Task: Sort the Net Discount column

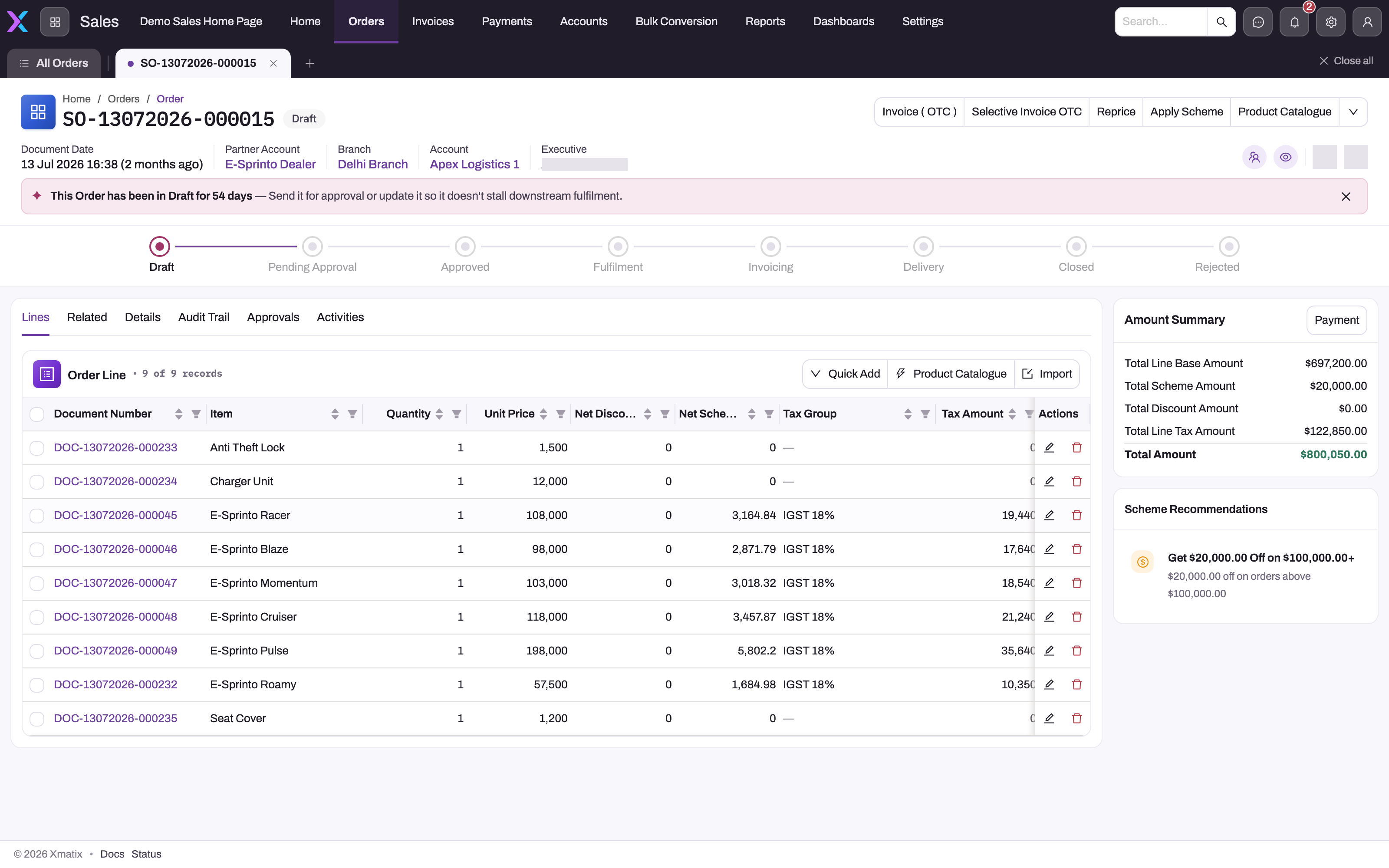Action: point(648,414)
